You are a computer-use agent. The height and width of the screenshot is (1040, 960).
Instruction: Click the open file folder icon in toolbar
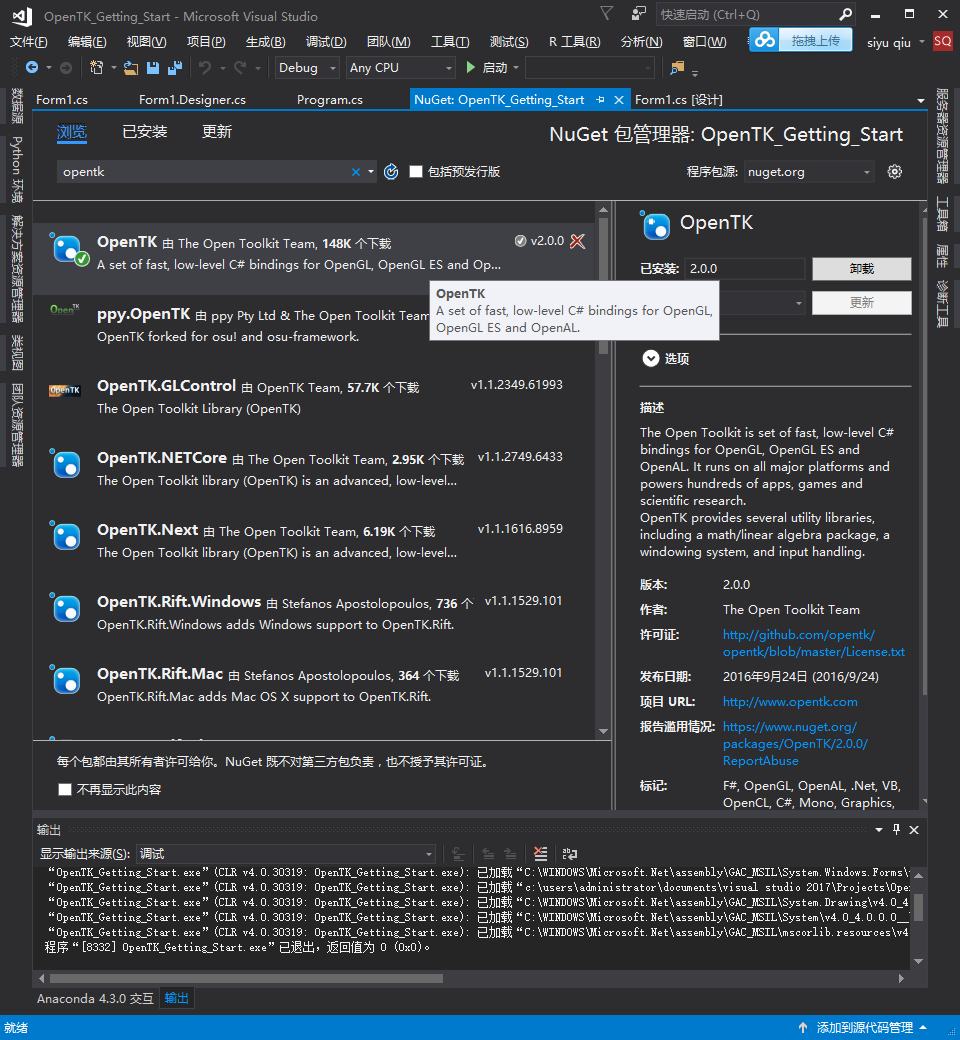pos(131,68)
